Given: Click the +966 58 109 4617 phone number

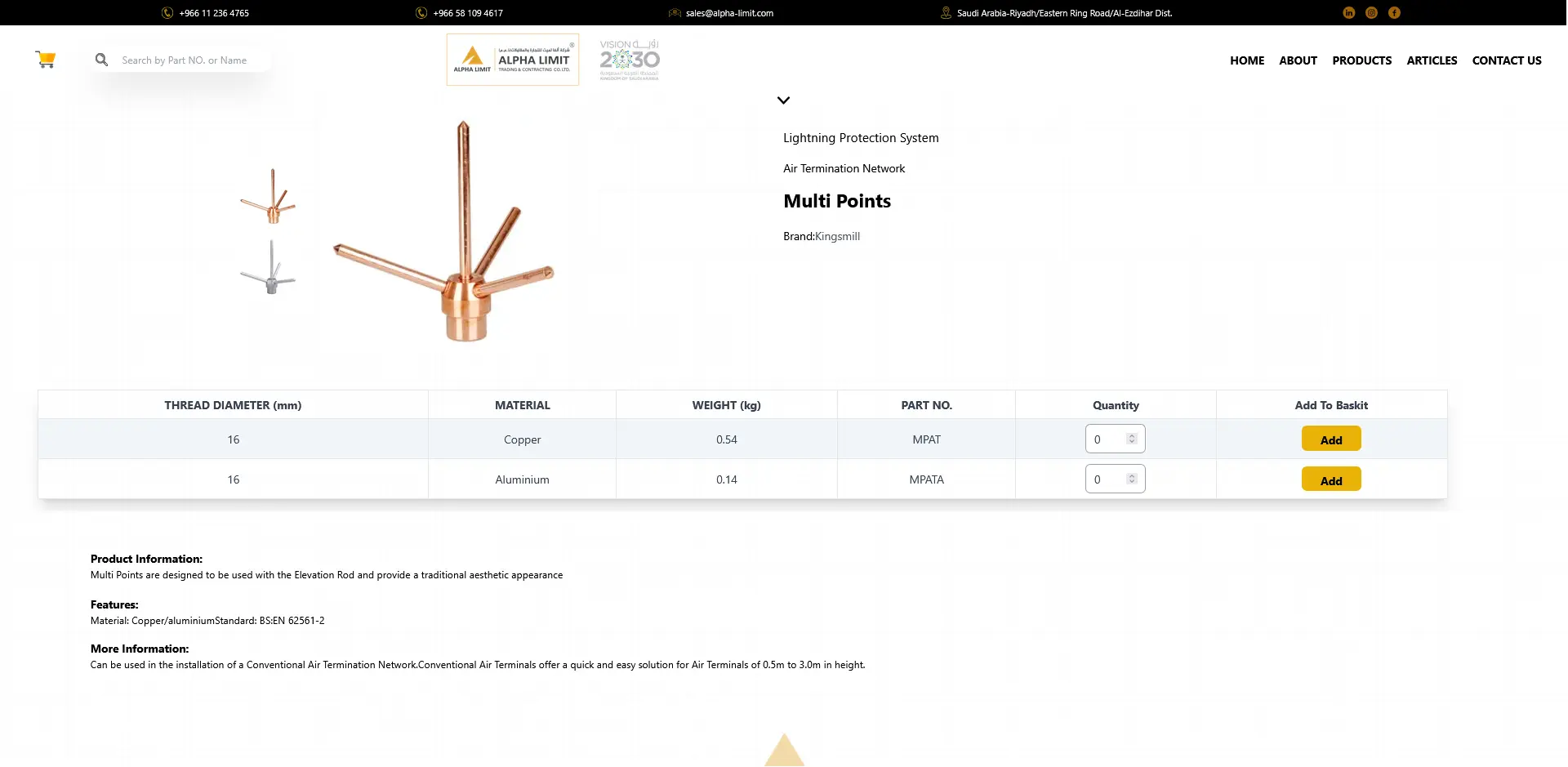Looking at the screenshot, I should pos(468,13).
